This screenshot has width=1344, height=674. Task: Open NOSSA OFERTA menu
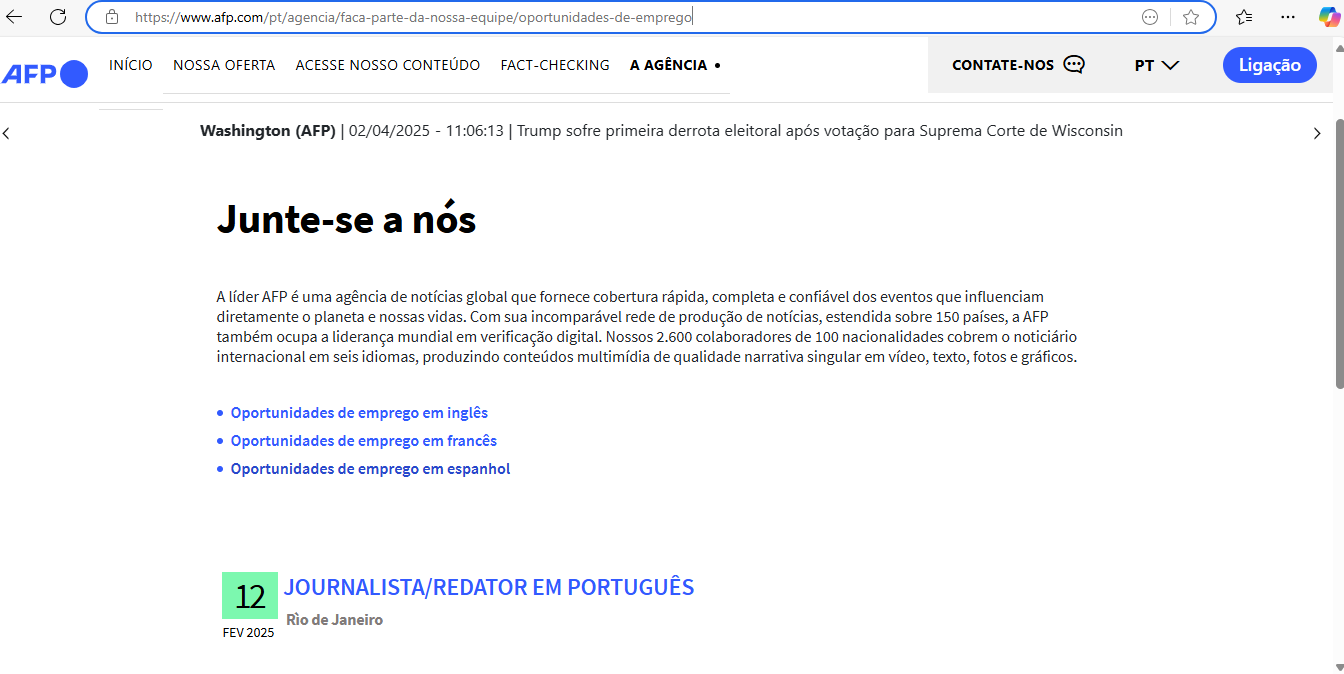click(x=224, y=65)
